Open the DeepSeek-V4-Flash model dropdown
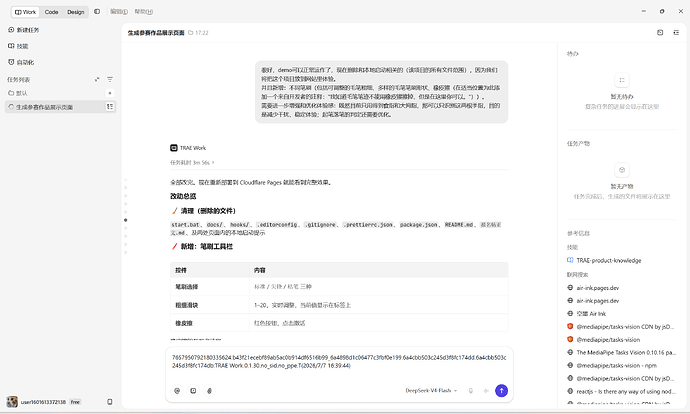The height and width of the screenshot is (414, 690). [431, 390]
